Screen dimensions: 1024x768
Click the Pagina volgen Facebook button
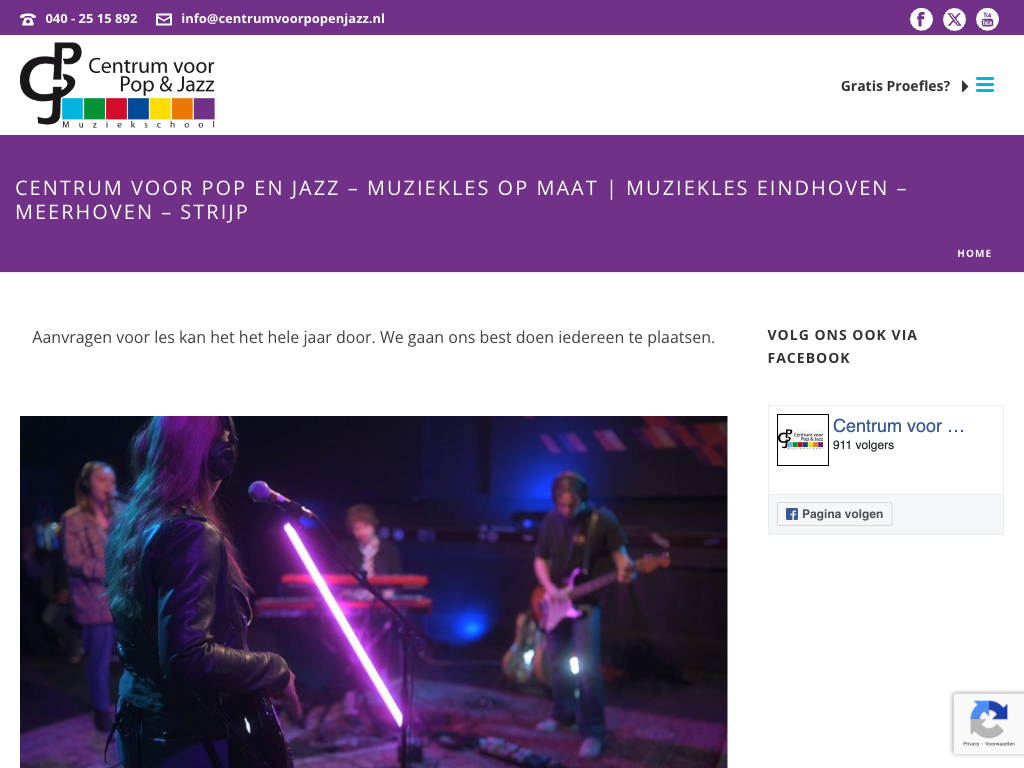834,514
